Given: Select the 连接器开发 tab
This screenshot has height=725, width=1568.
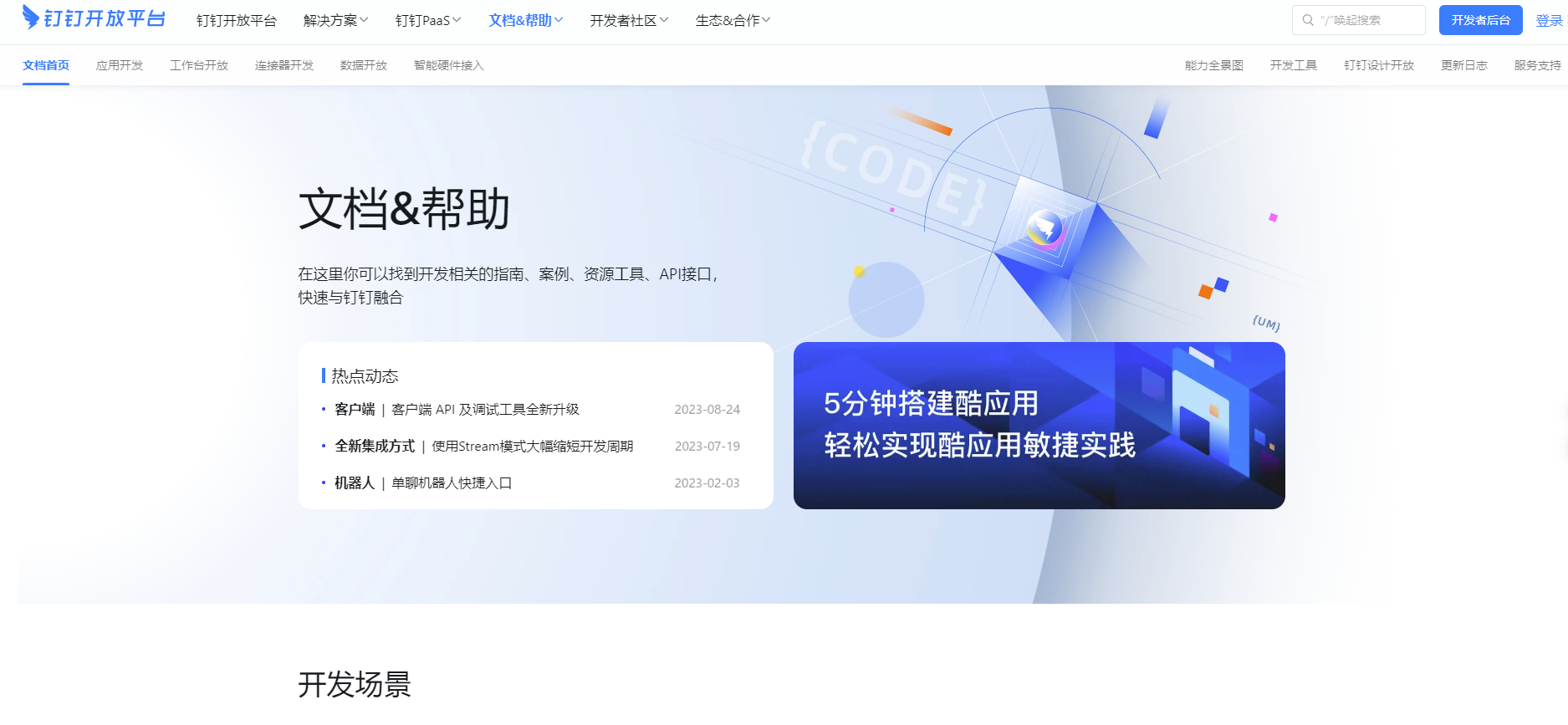Looking at the screenshot, I should point(284,65).
